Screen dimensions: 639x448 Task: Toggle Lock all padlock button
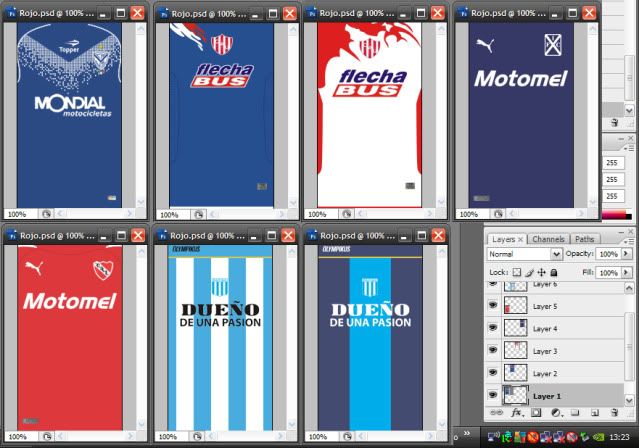click(x=553, y=272)
